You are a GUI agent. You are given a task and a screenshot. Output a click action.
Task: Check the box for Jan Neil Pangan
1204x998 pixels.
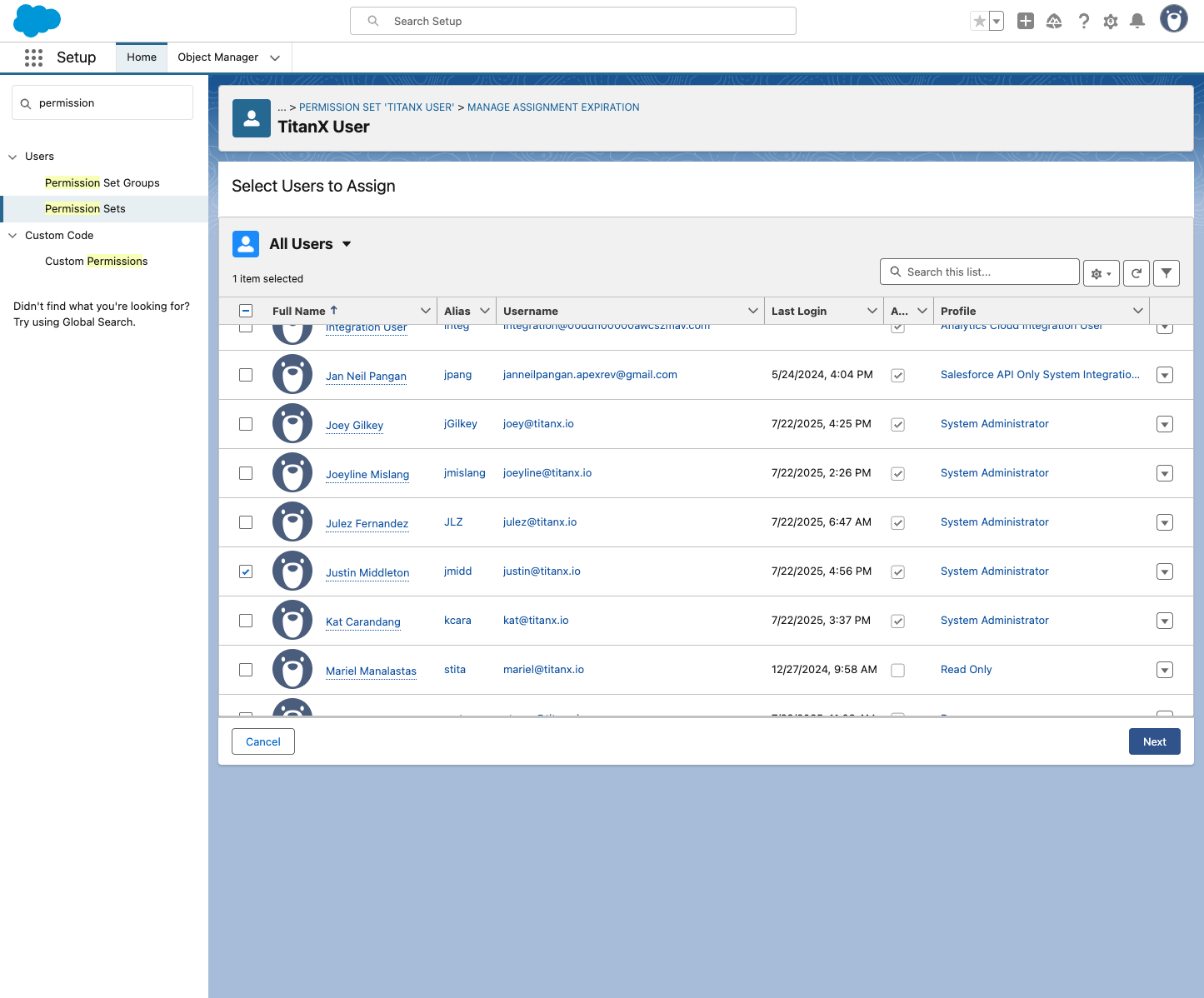pos(246,375)
